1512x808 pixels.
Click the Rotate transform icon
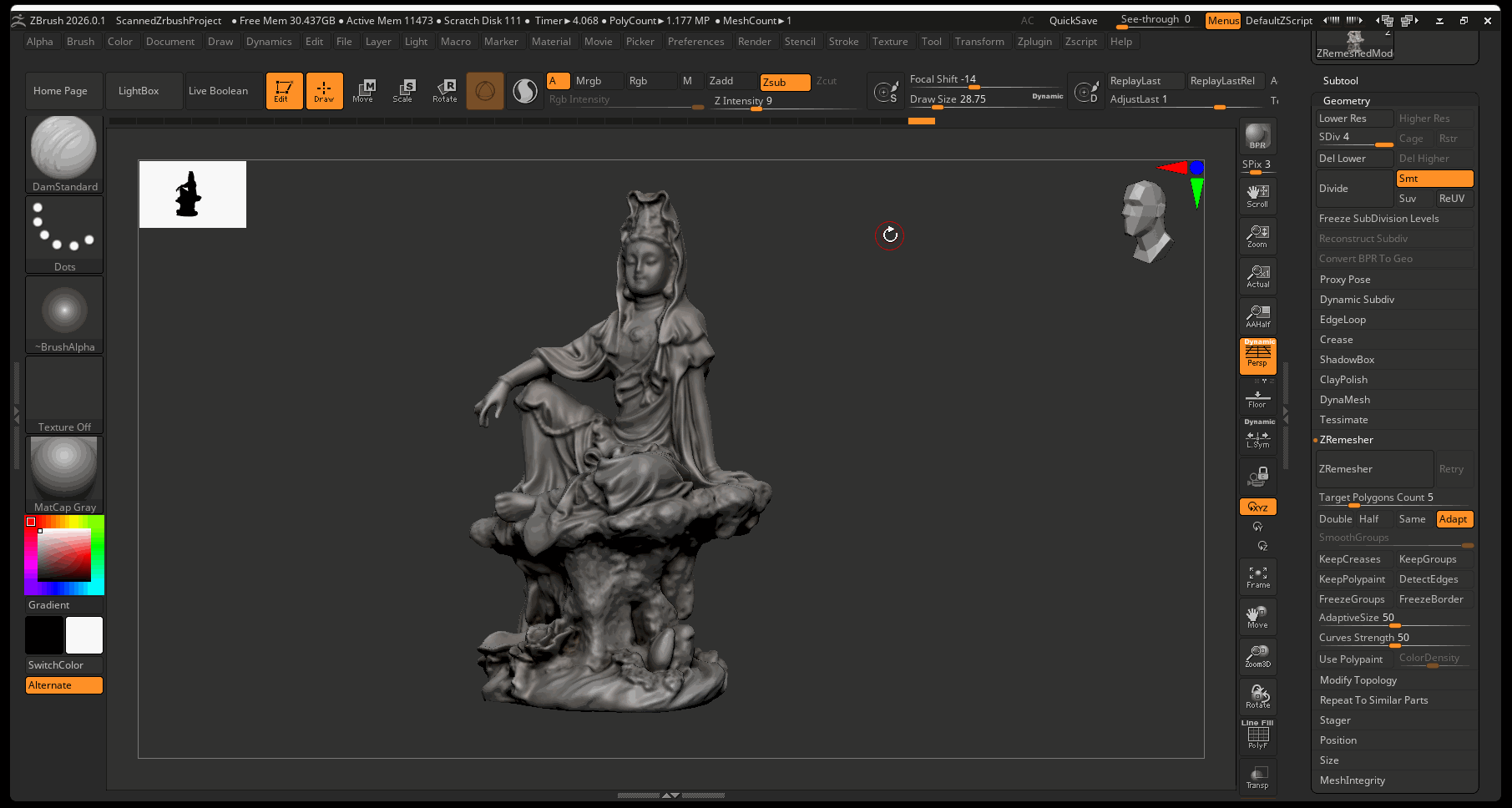point(444,90)
